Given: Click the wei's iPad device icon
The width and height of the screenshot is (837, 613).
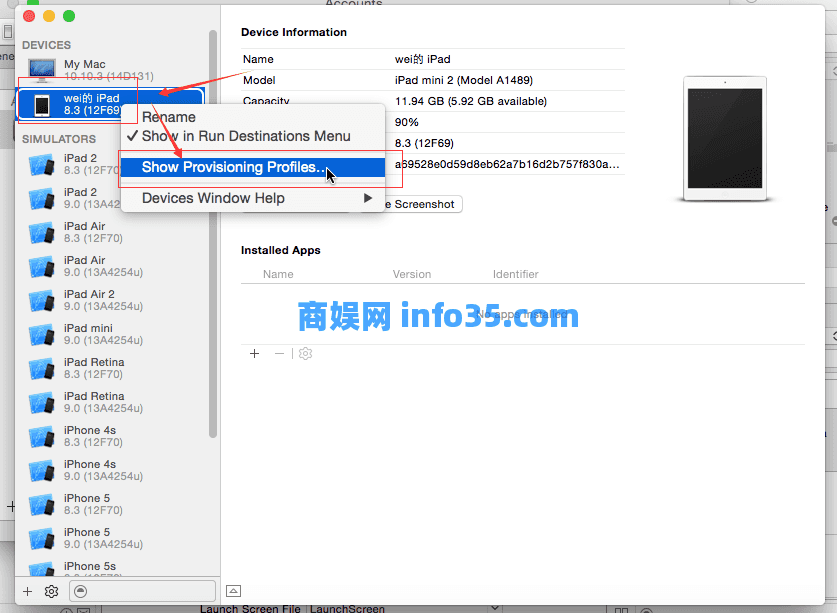Looking at the screenshot, I should tap(42, 105).
